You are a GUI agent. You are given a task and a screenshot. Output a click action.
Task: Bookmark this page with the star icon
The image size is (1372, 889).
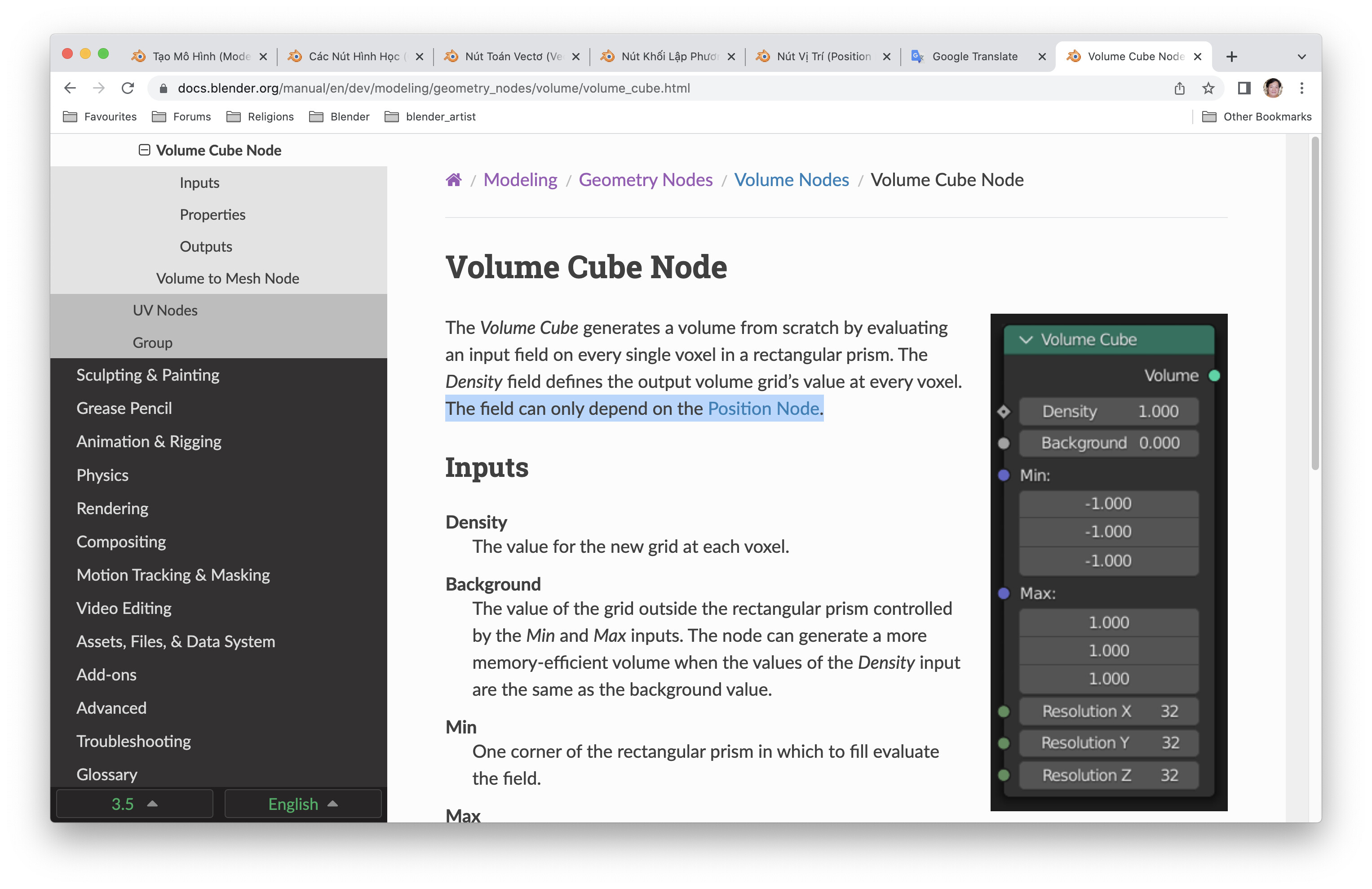coord(1208,88)
